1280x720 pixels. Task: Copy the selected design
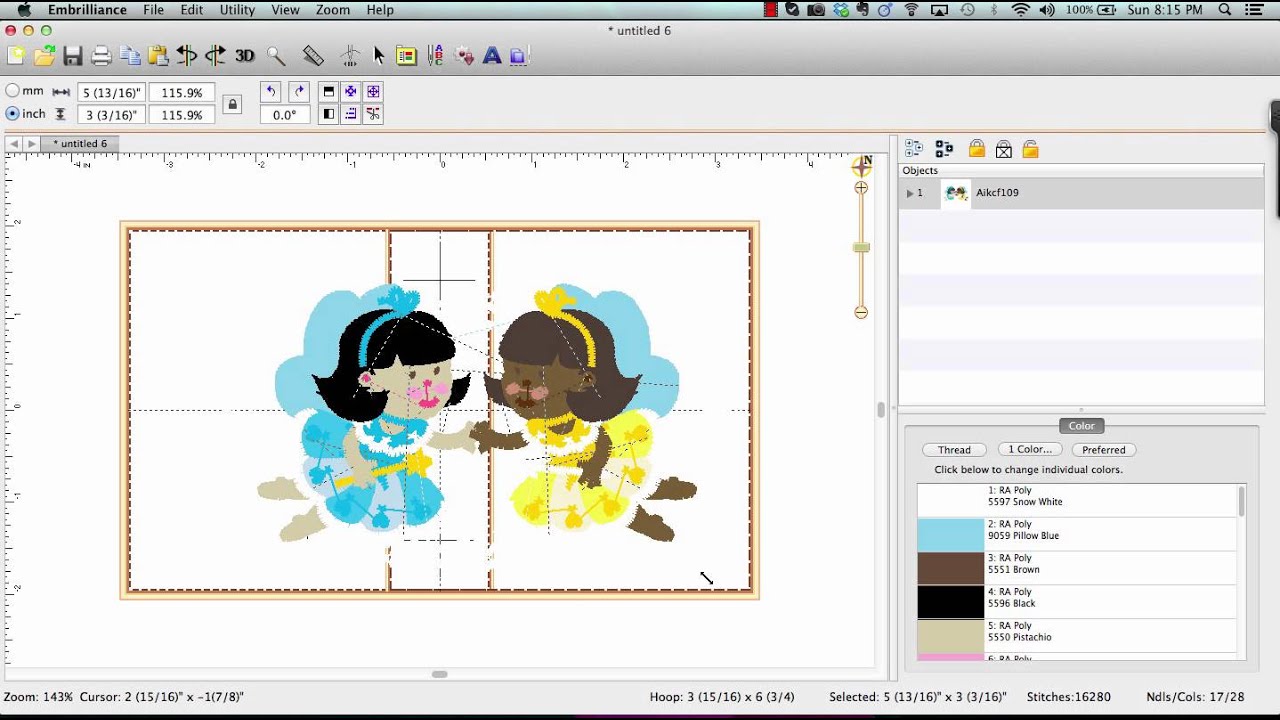[x=130, y=56]
